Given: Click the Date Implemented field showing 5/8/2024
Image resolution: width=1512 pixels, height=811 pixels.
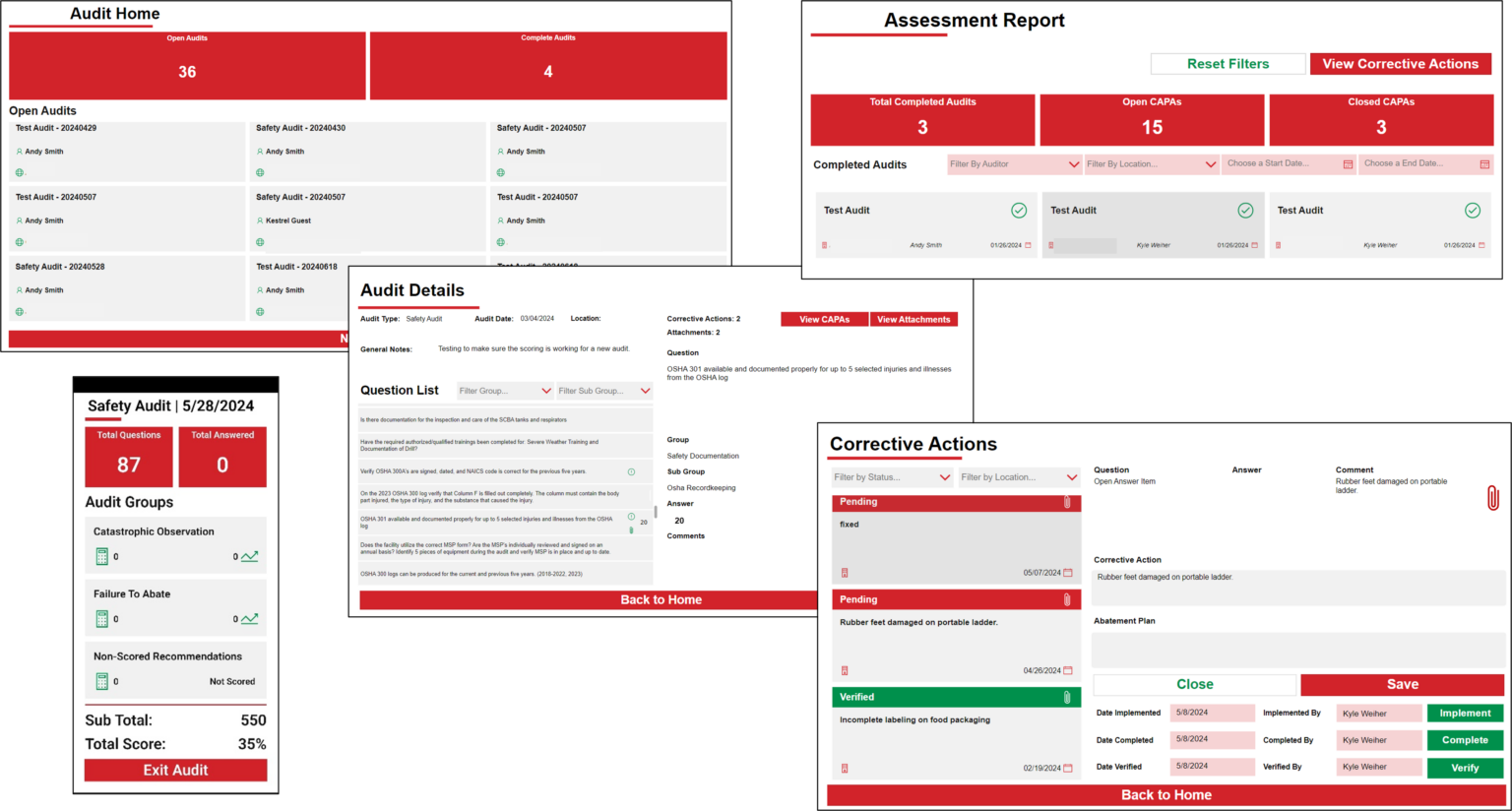Looking at the screenshot, I should pos(1212,713).
